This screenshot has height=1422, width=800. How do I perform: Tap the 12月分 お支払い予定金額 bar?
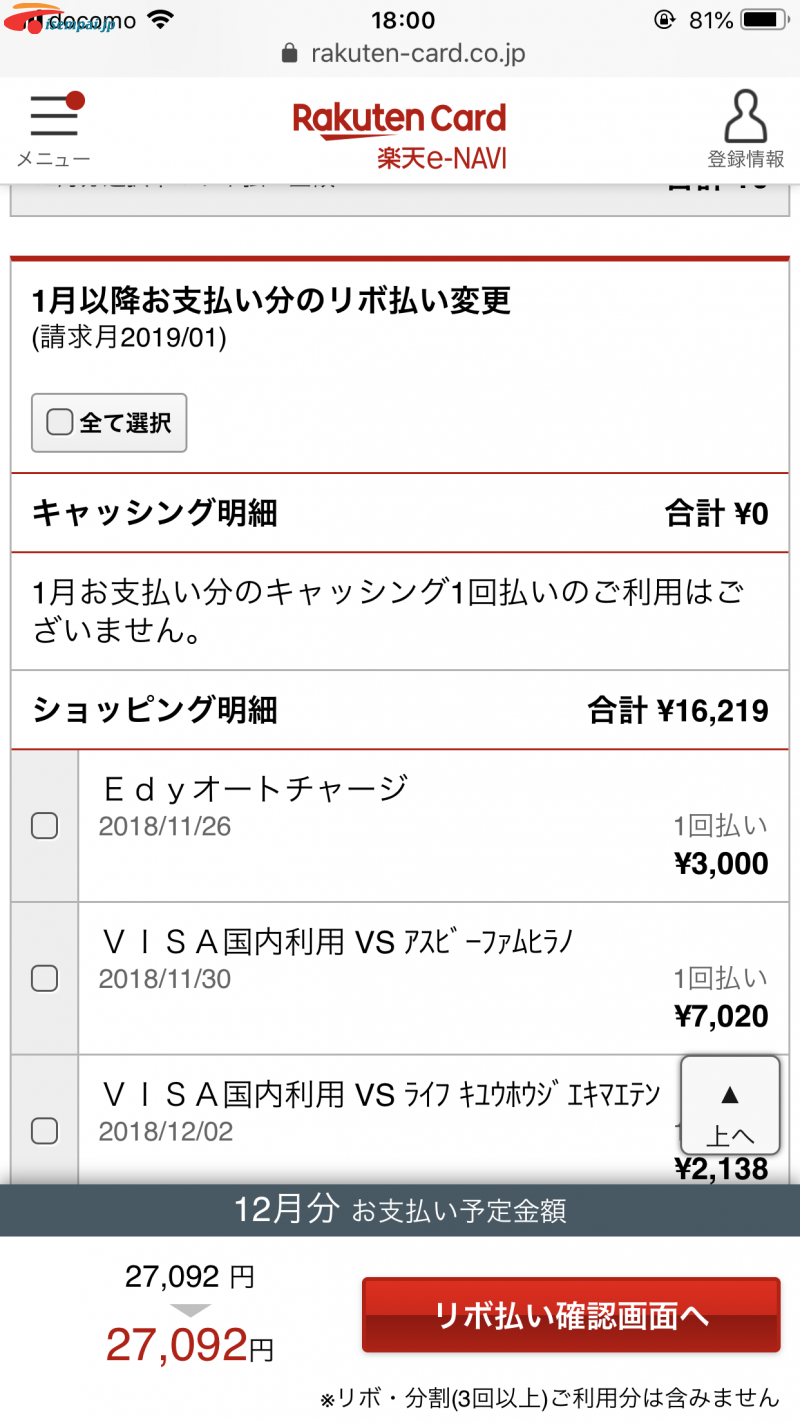click(x=400, y=1211)
